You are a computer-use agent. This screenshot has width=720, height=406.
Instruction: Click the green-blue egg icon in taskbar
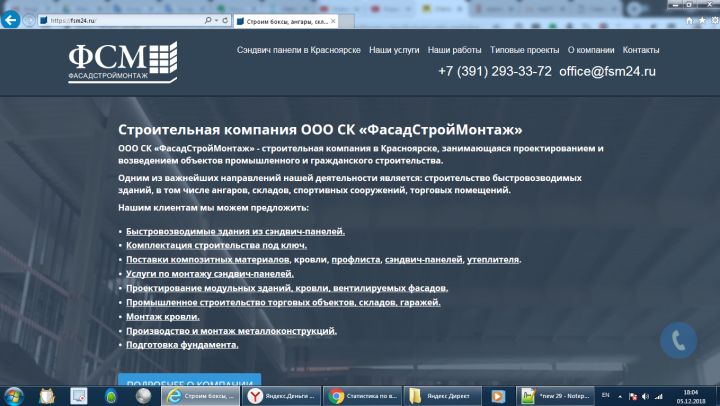coord(111,396)
